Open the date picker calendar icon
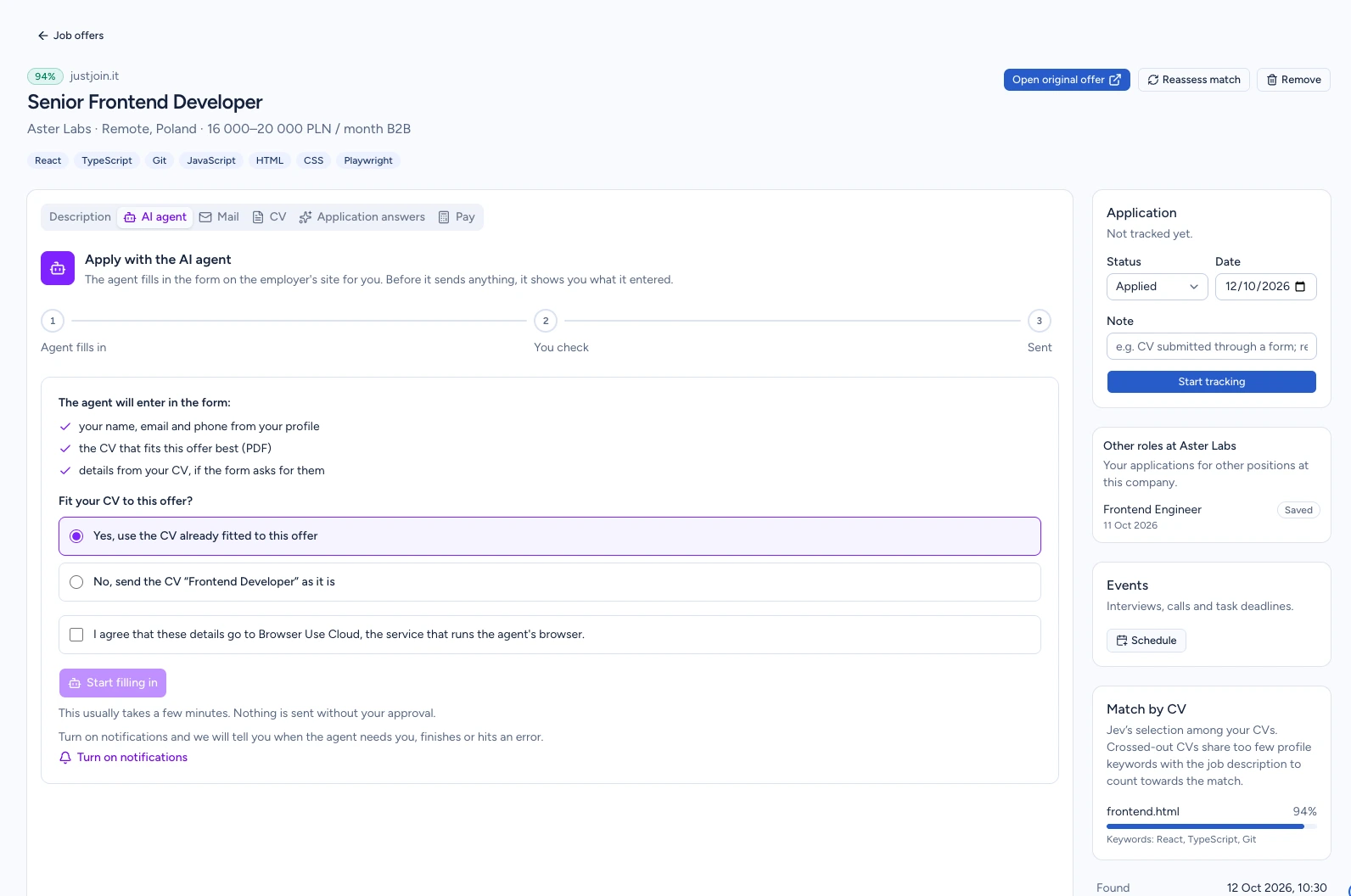The image size is (1351, 896). (1301, 287)
